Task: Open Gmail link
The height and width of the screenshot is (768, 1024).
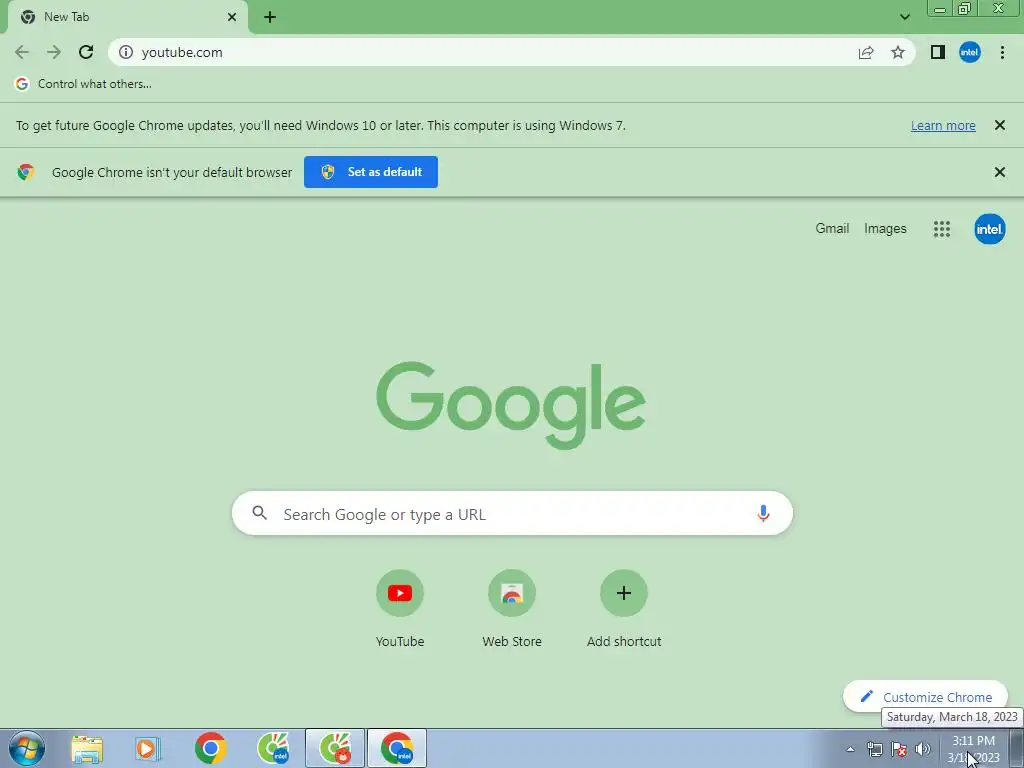Action: (832, 229)
